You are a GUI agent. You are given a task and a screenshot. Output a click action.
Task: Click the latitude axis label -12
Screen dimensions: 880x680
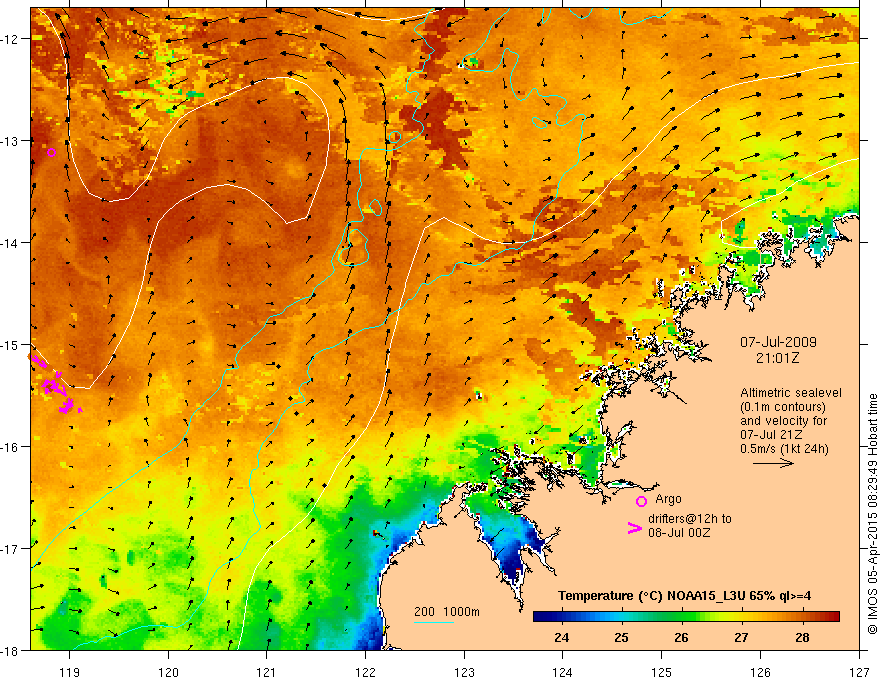coord(11,39)
